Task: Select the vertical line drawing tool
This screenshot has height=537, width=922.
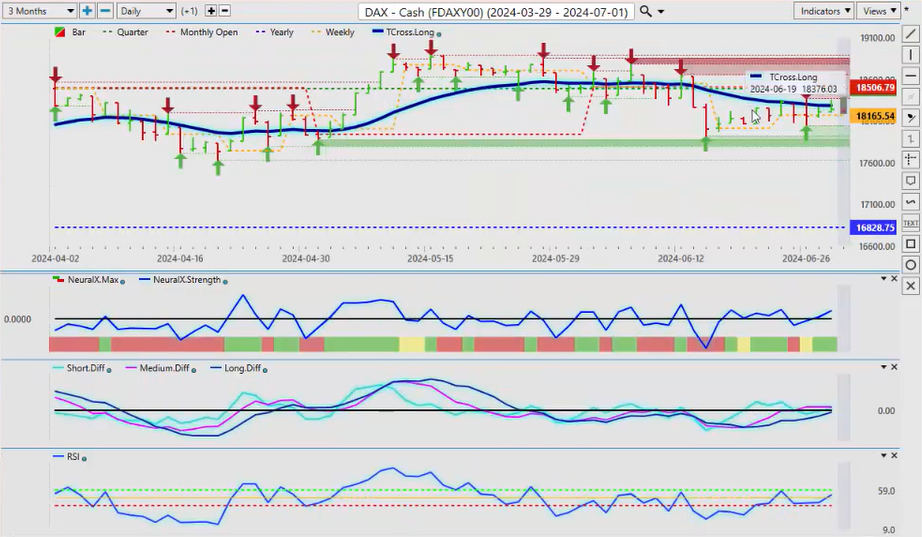Action: (x=911, y=55)
